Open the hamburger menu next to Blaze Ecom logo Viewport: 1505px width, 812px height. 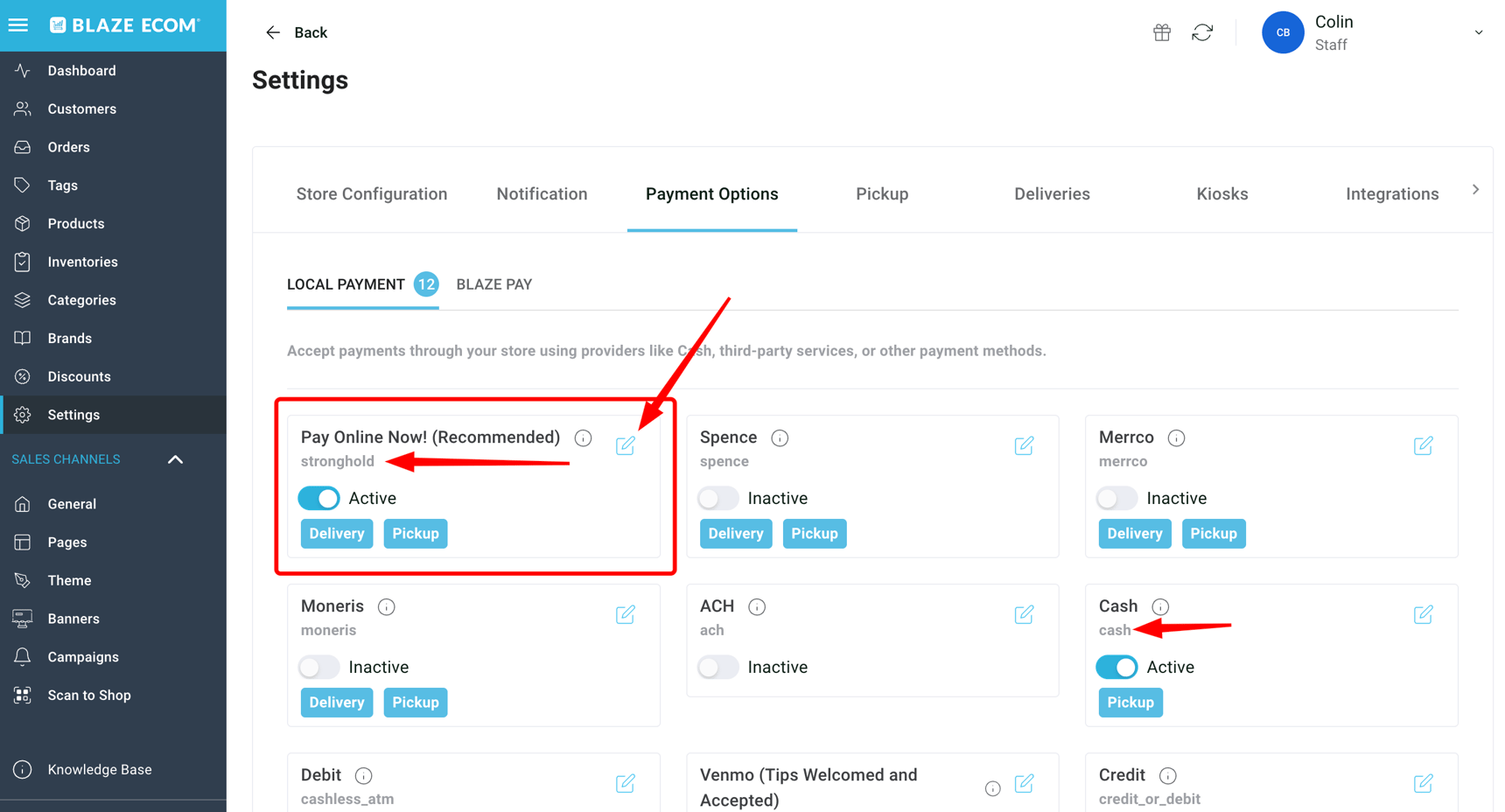[x=18, y=24]
